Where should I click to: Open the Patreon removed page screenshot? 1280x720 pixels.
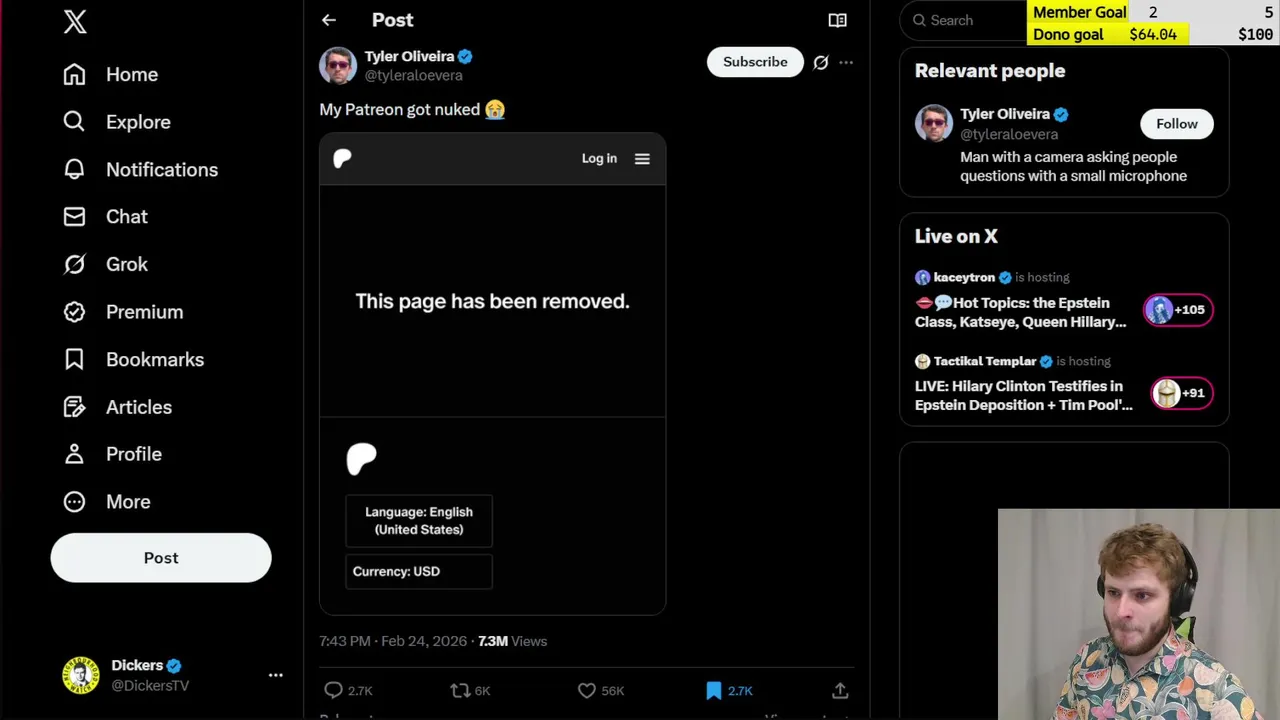(x=492, y=373)
